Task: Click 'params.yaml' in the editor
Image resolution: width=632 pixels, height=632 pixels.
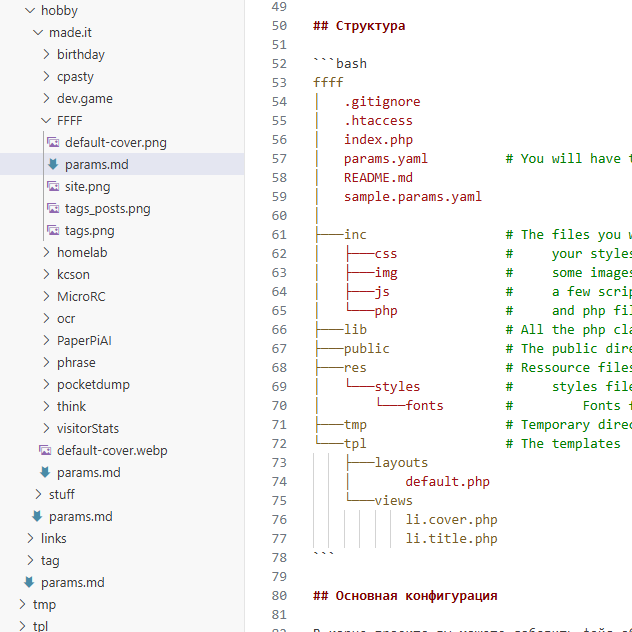Action: (x=386, y=158)
